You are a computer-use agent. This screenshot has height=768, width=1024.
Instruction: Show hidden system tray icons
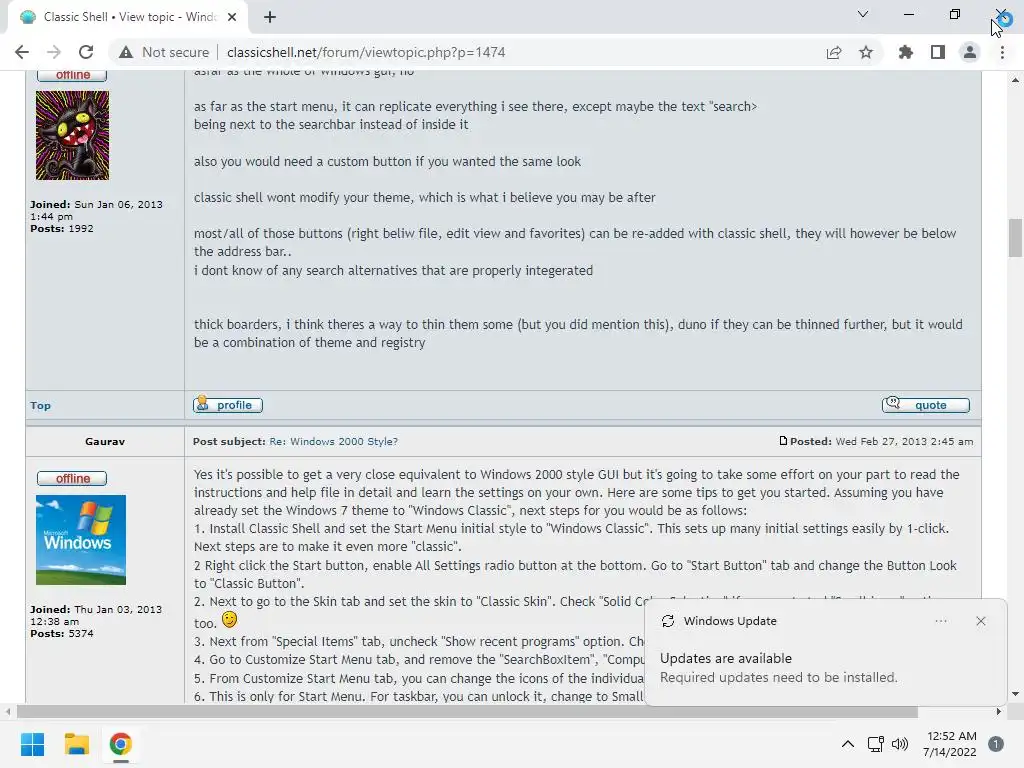tap(848, 744)
